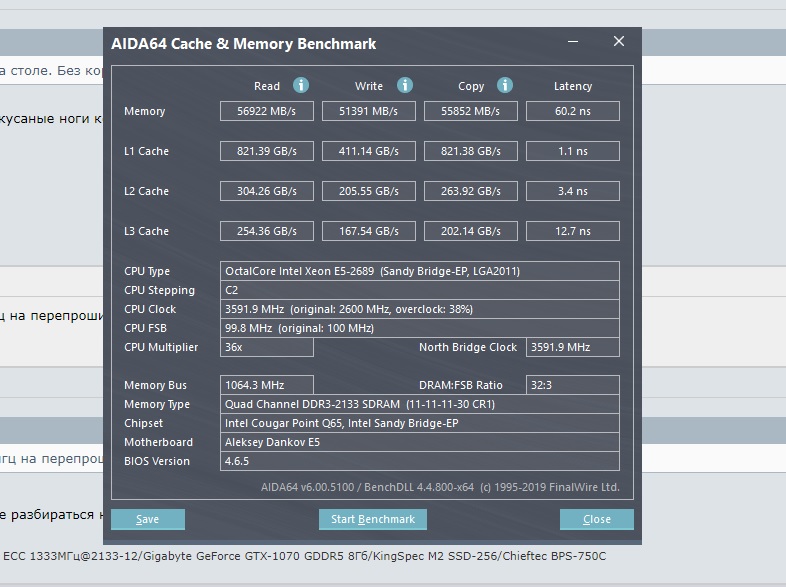Image resolution: width=786 pixels, height=587 pixels.
Task: Click Motherboard field Aleksey Dankov E5
Action: pos(420,442)
